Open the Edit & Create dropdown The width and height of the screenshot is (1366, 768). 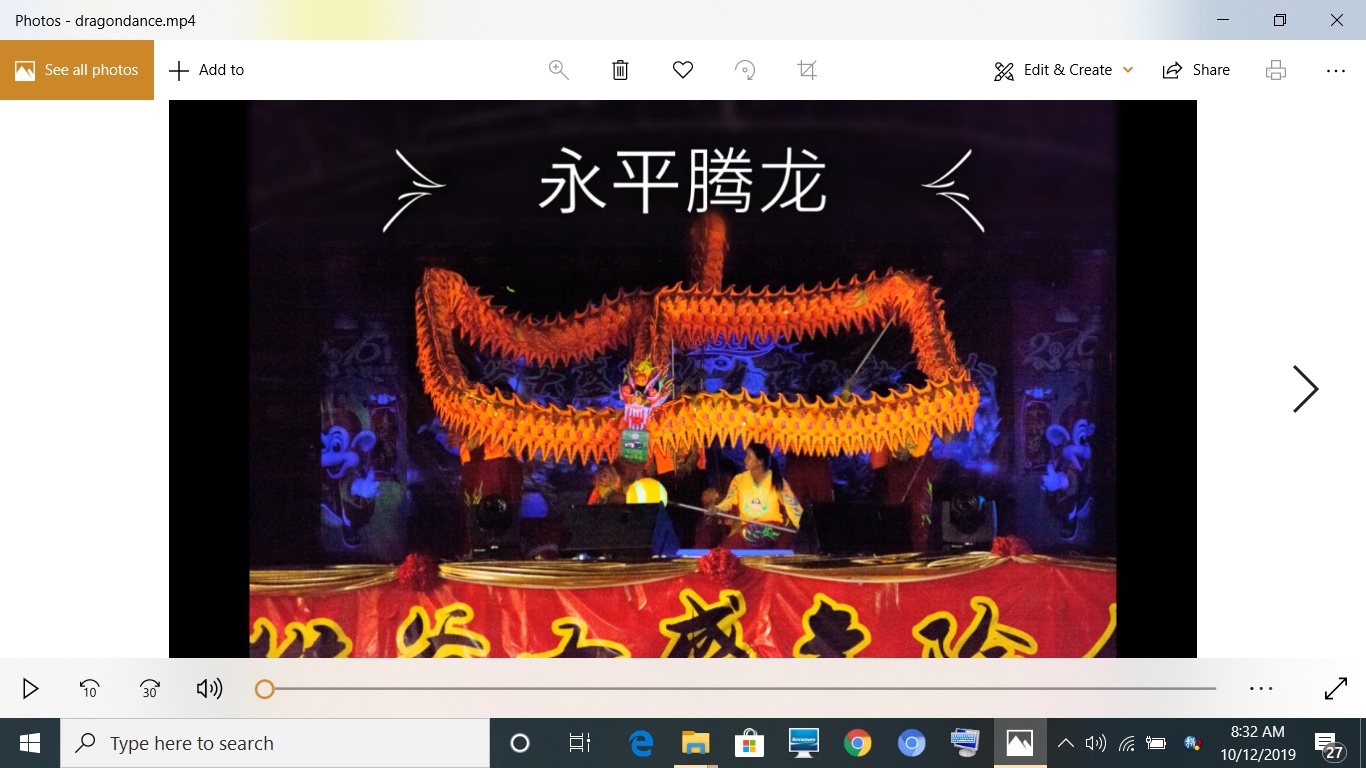1064,70
